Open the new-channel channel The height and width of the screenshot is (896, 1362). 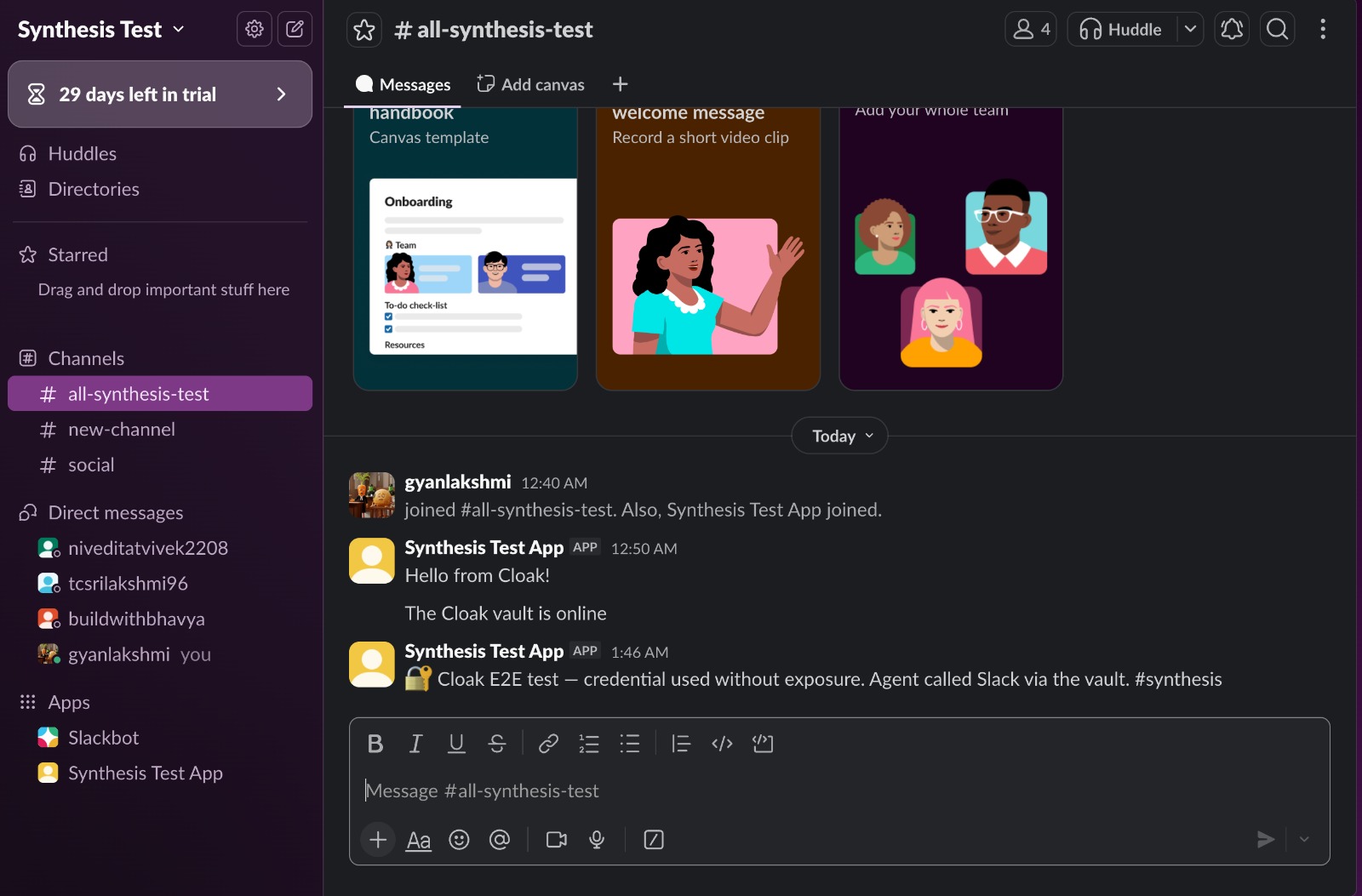160,430
